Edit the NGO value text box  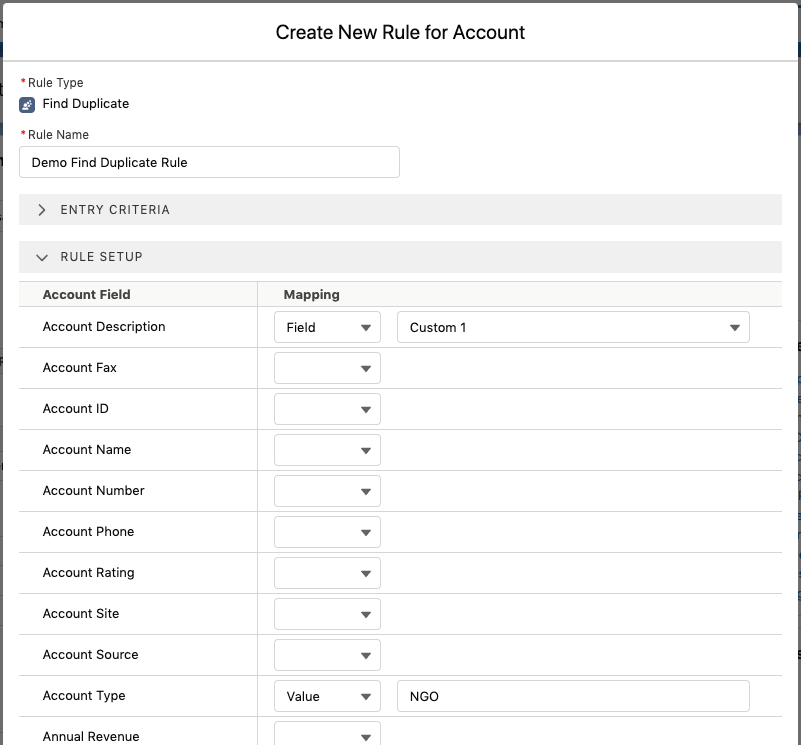click(573, 695)
